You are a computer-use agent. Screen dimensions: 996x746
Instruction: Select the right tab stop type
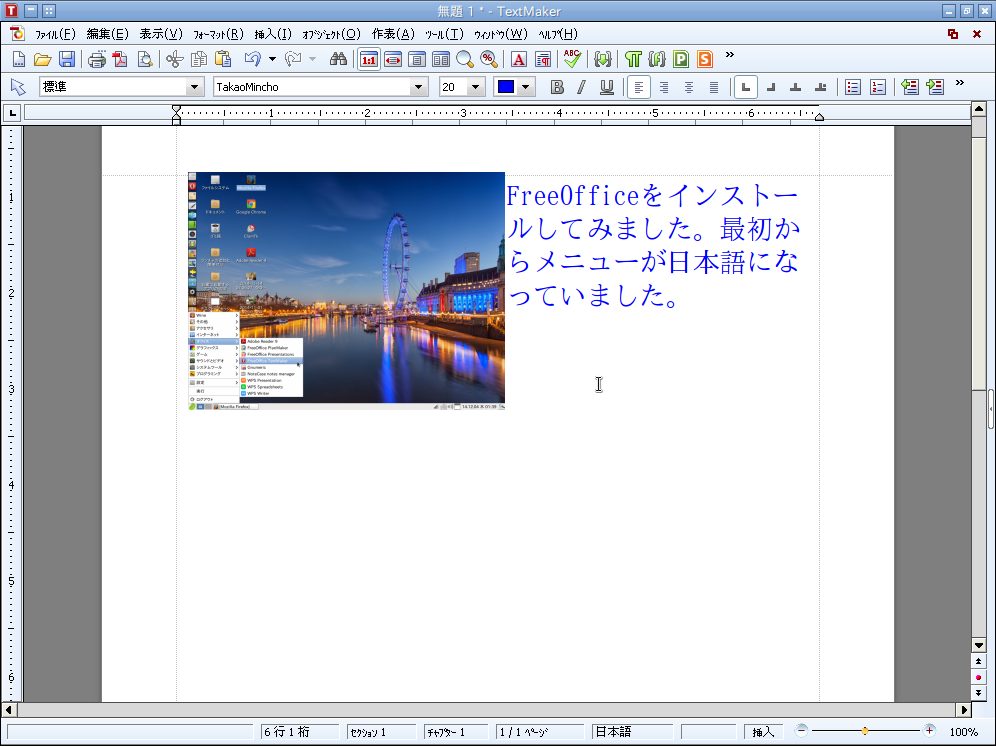pos(771,87)
